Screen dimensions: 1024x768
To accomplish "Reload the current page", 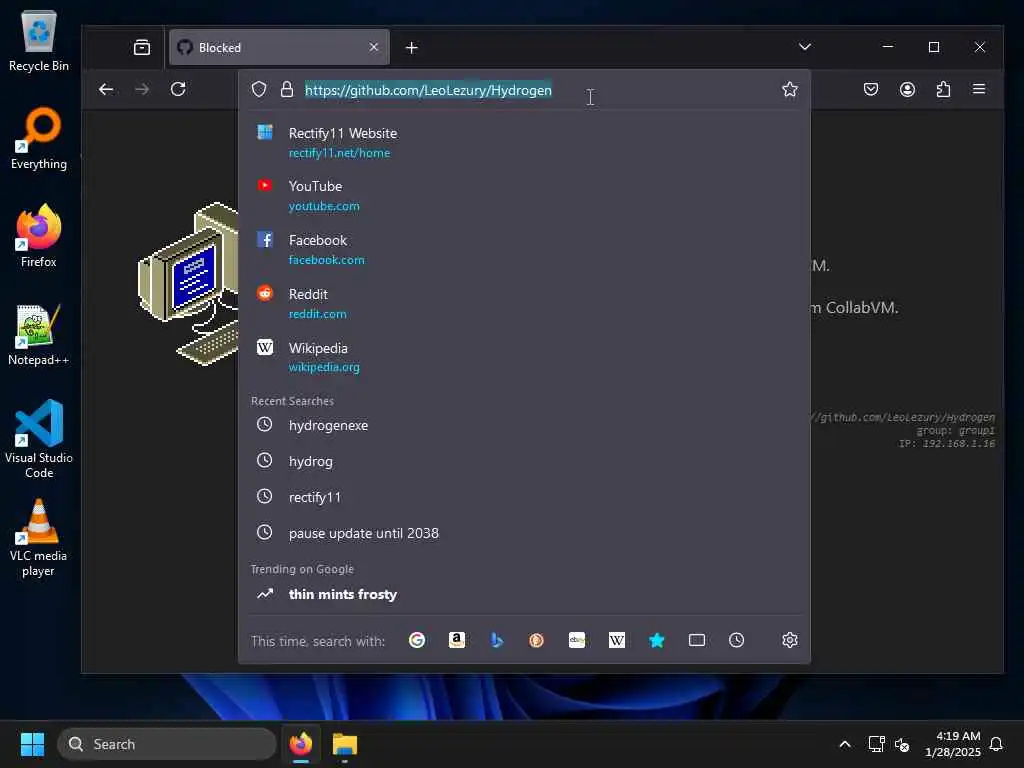I will tap(178, 89).
